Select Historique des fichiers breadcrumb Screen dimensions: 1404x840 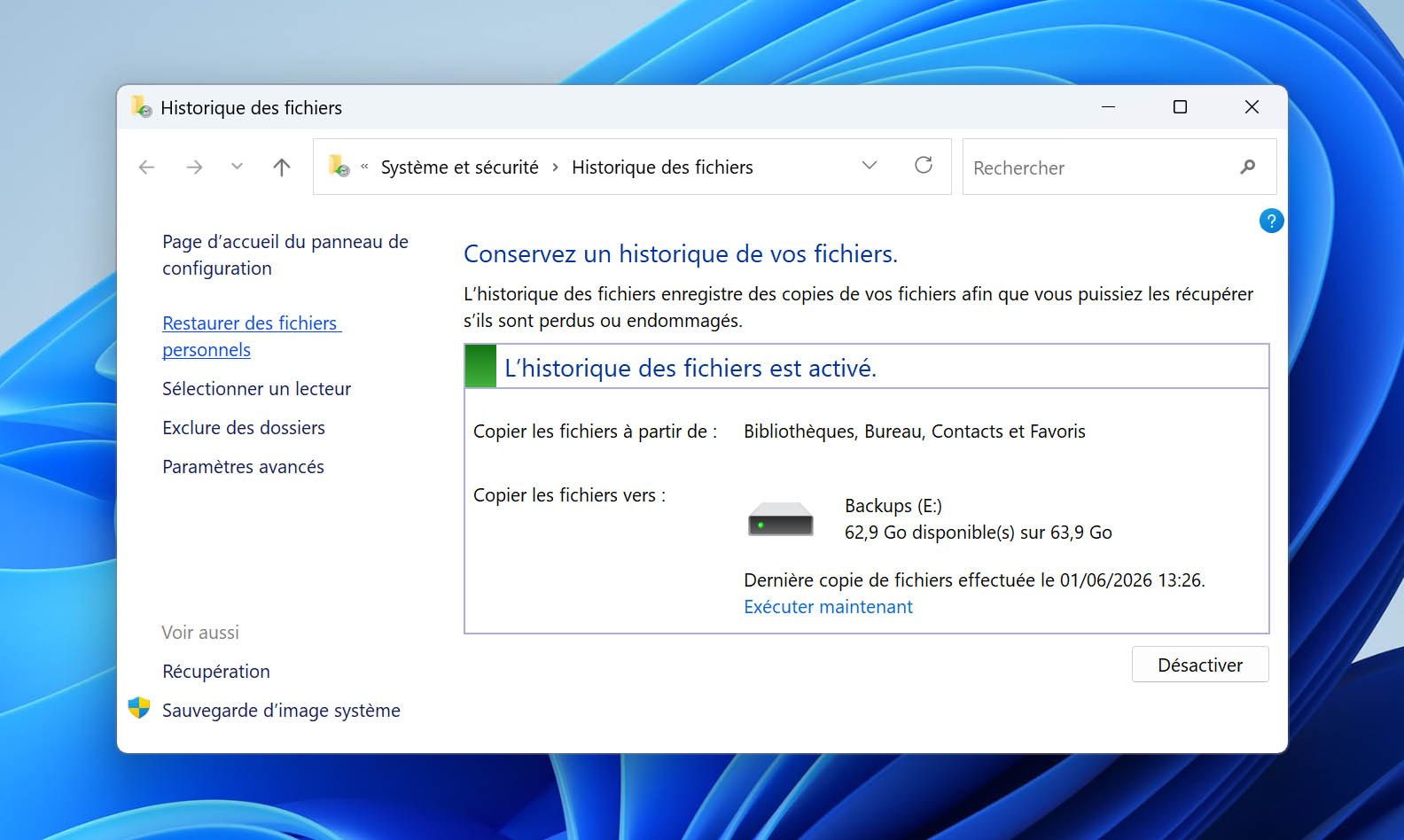pos(662,167)
